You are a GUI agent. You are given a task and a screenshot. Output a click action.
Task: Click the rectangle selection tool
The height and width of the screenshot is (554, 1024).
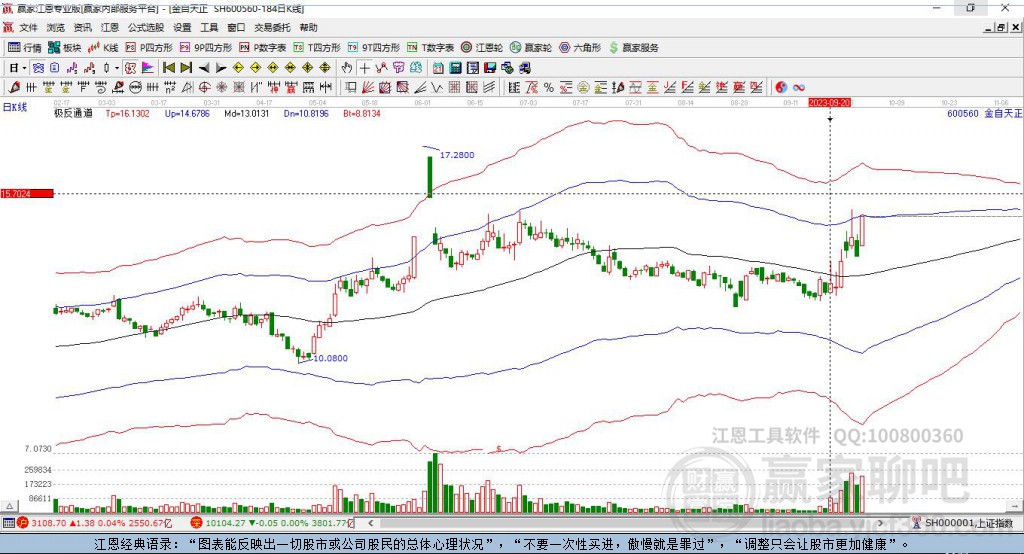point(351,87)
